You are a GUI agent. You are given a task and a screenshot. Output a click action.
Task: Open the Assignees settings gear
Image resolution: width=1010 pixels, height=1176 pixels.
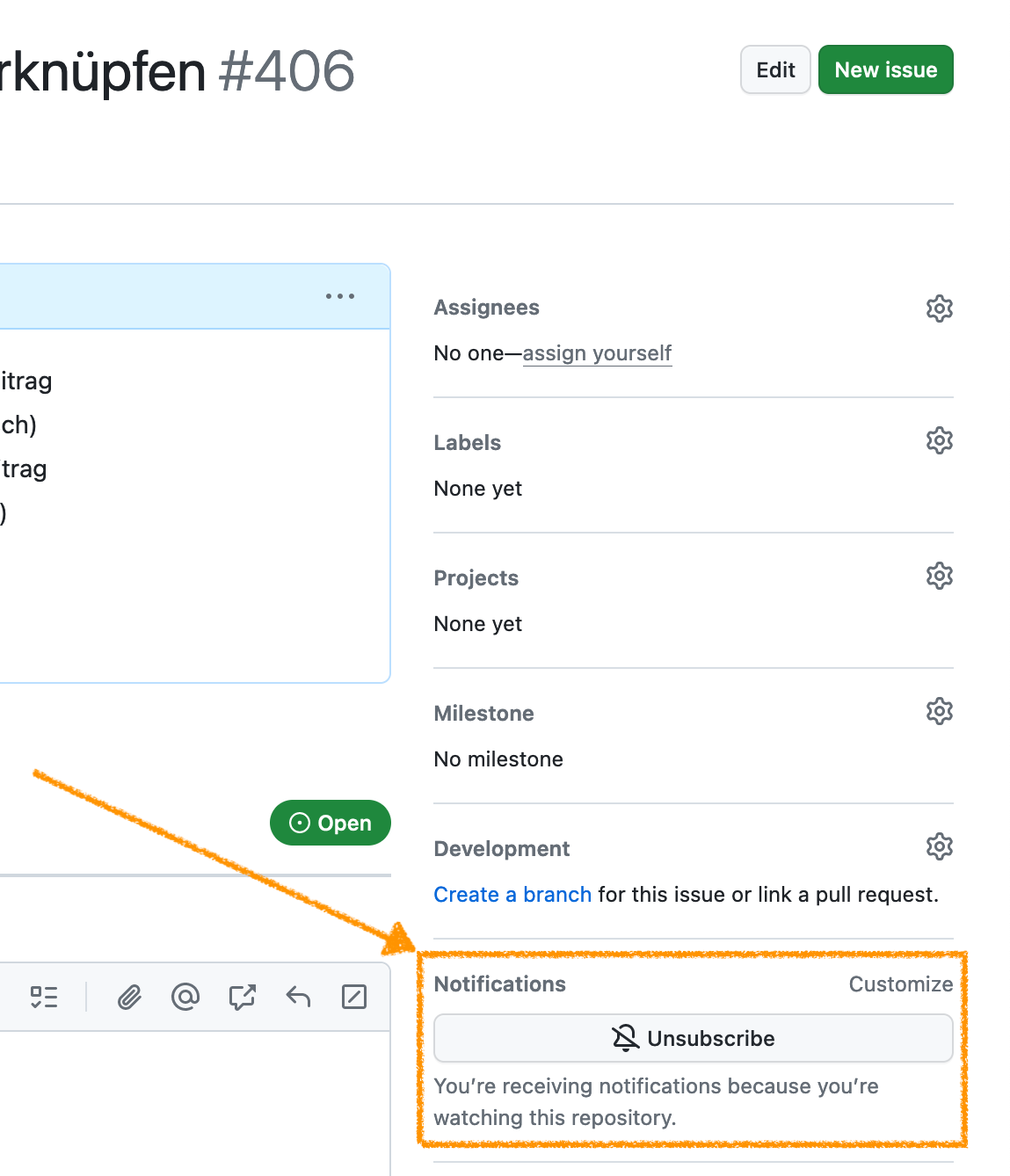point(939,309)
